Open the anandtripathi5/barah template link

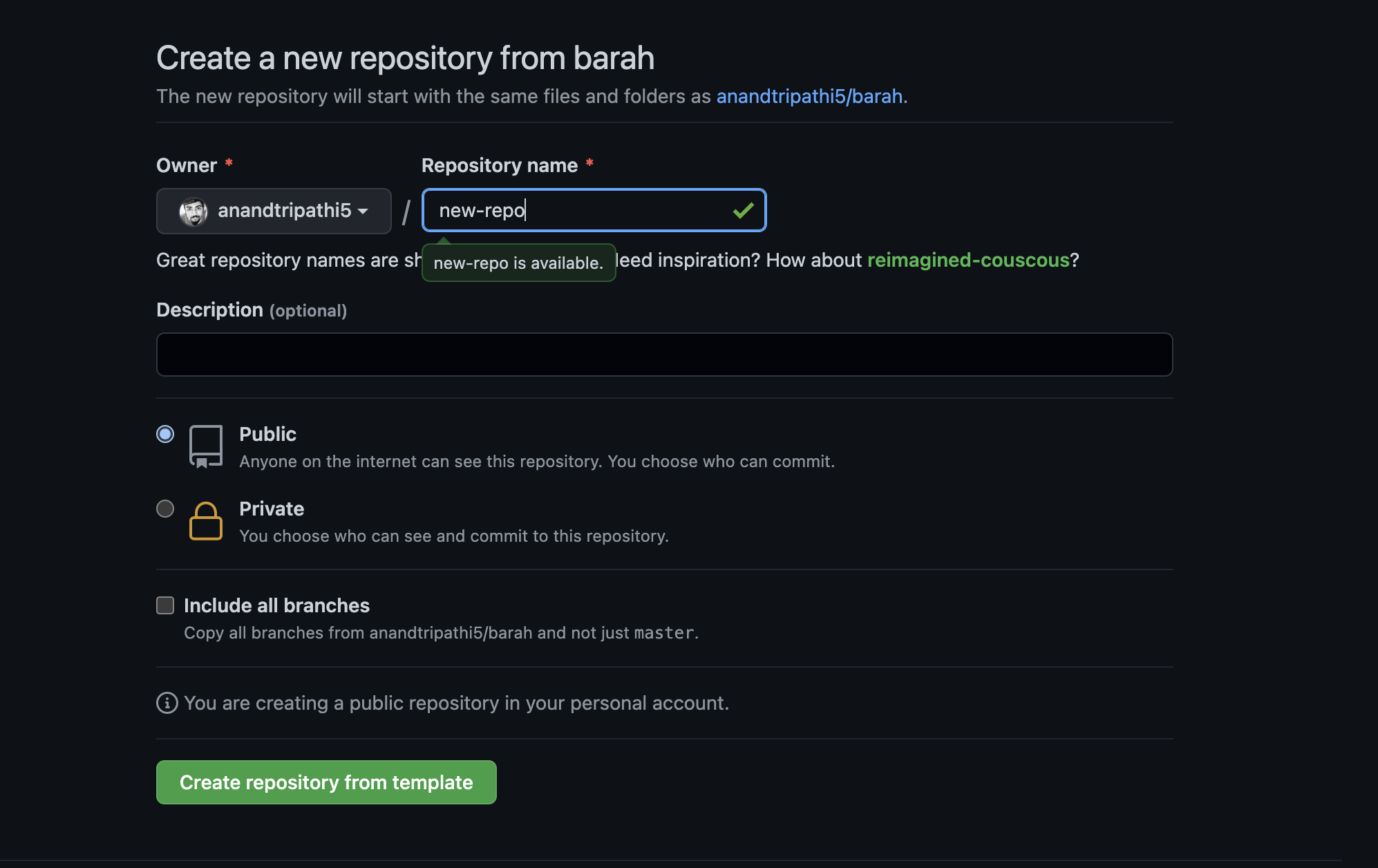[x=809, y=96]
